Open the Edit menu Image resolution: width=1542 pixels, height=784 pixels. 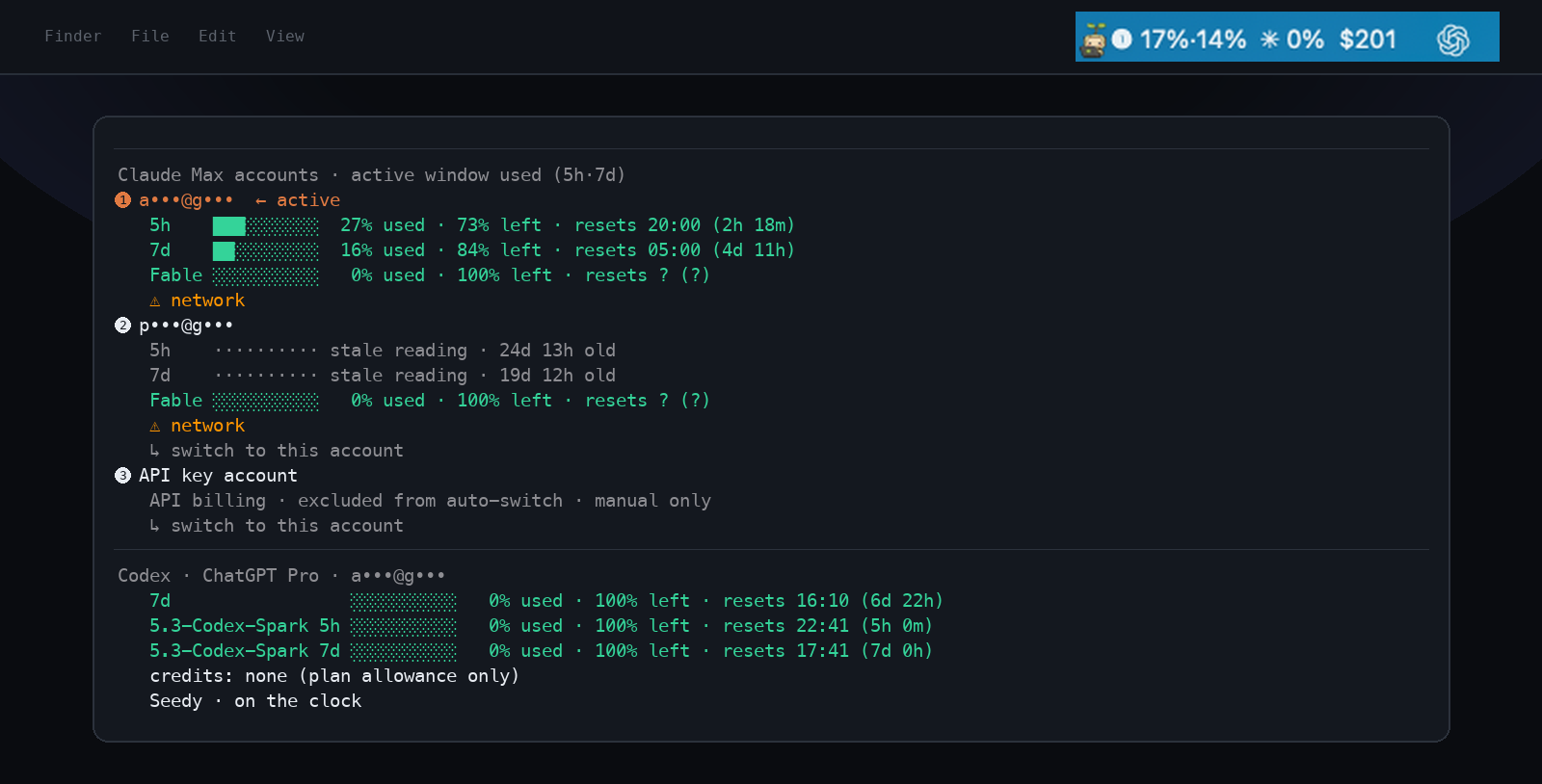point(218,36)
